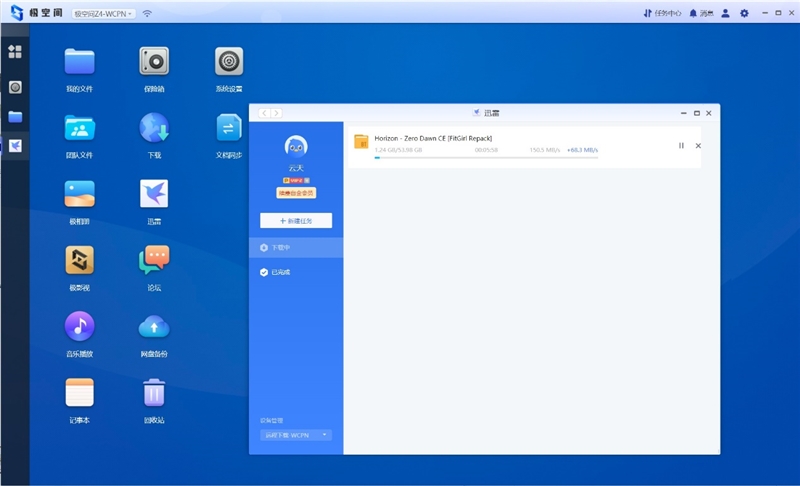The height and width of the screenshot is (486, 800).
Task: Open the 保险箱 safe icon
Action: pos(154,62)
